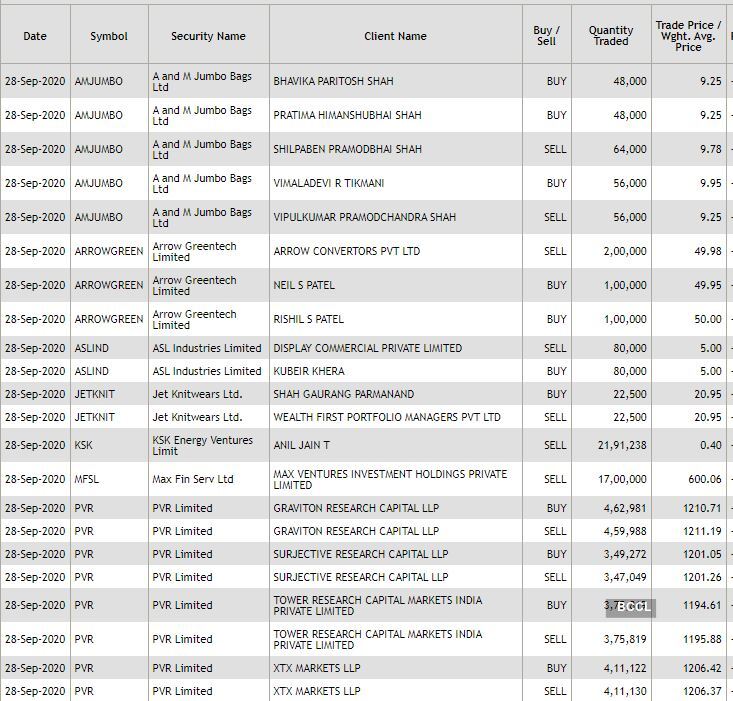The width and height of the screenshot is (733, 701).
Task: Click trade price 1194.61
Action: (703, 606)
